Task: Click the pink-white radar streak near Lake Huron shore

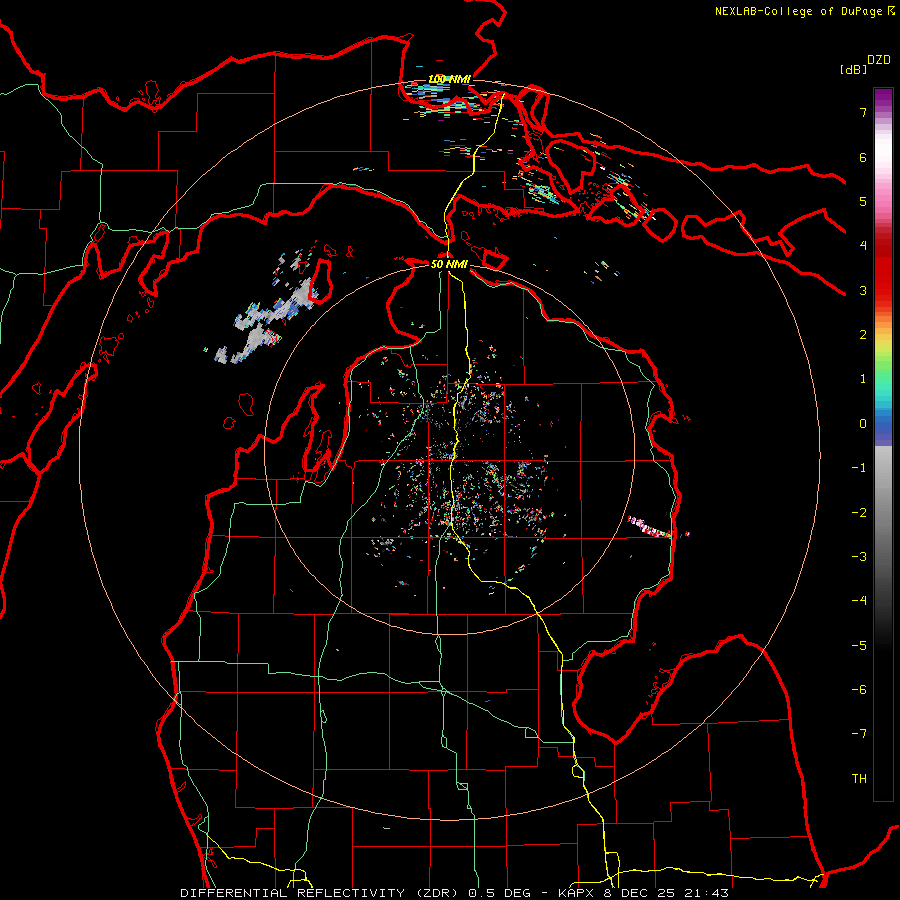Action: (650, 527)
